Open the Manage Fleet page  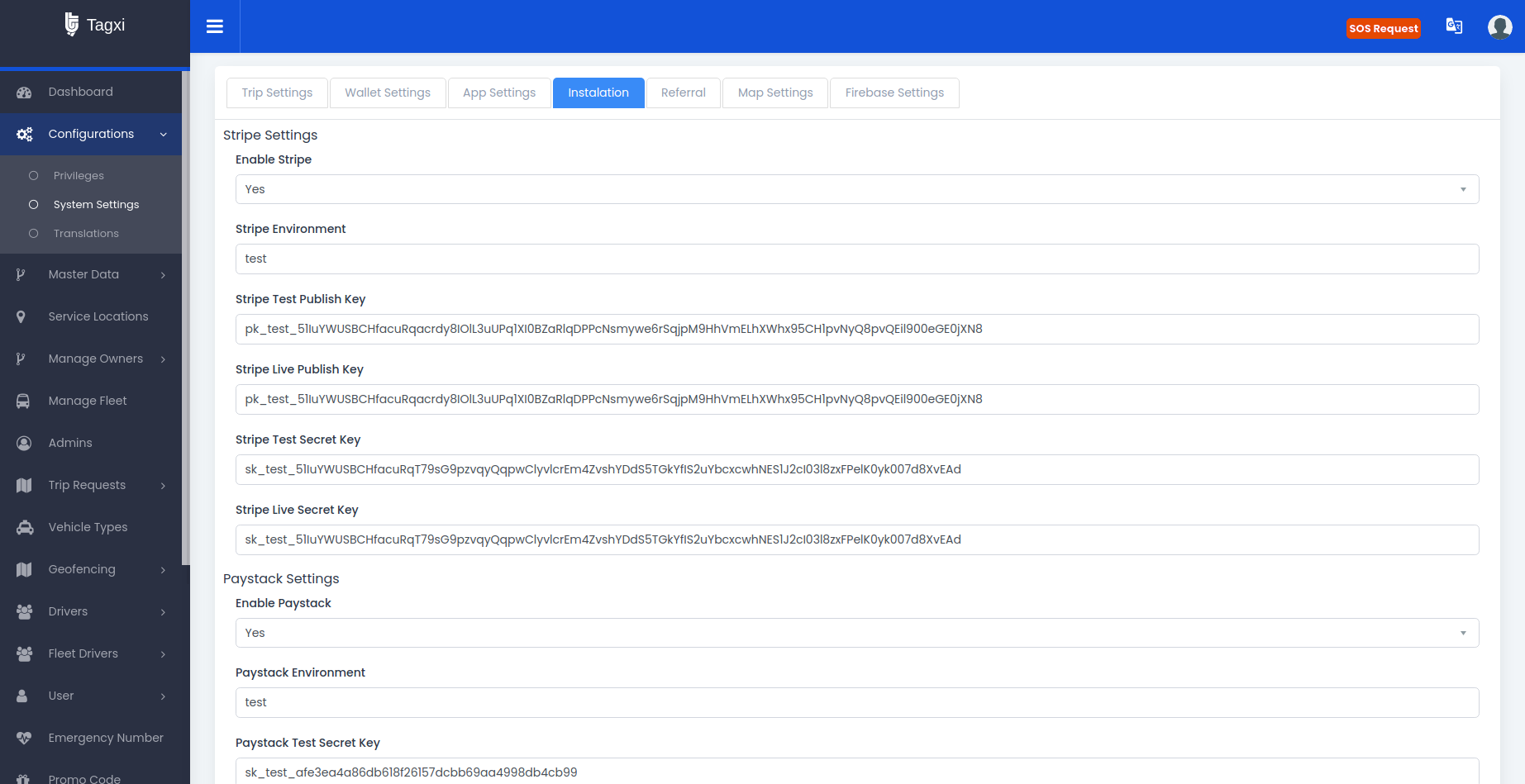coord(88,401)
